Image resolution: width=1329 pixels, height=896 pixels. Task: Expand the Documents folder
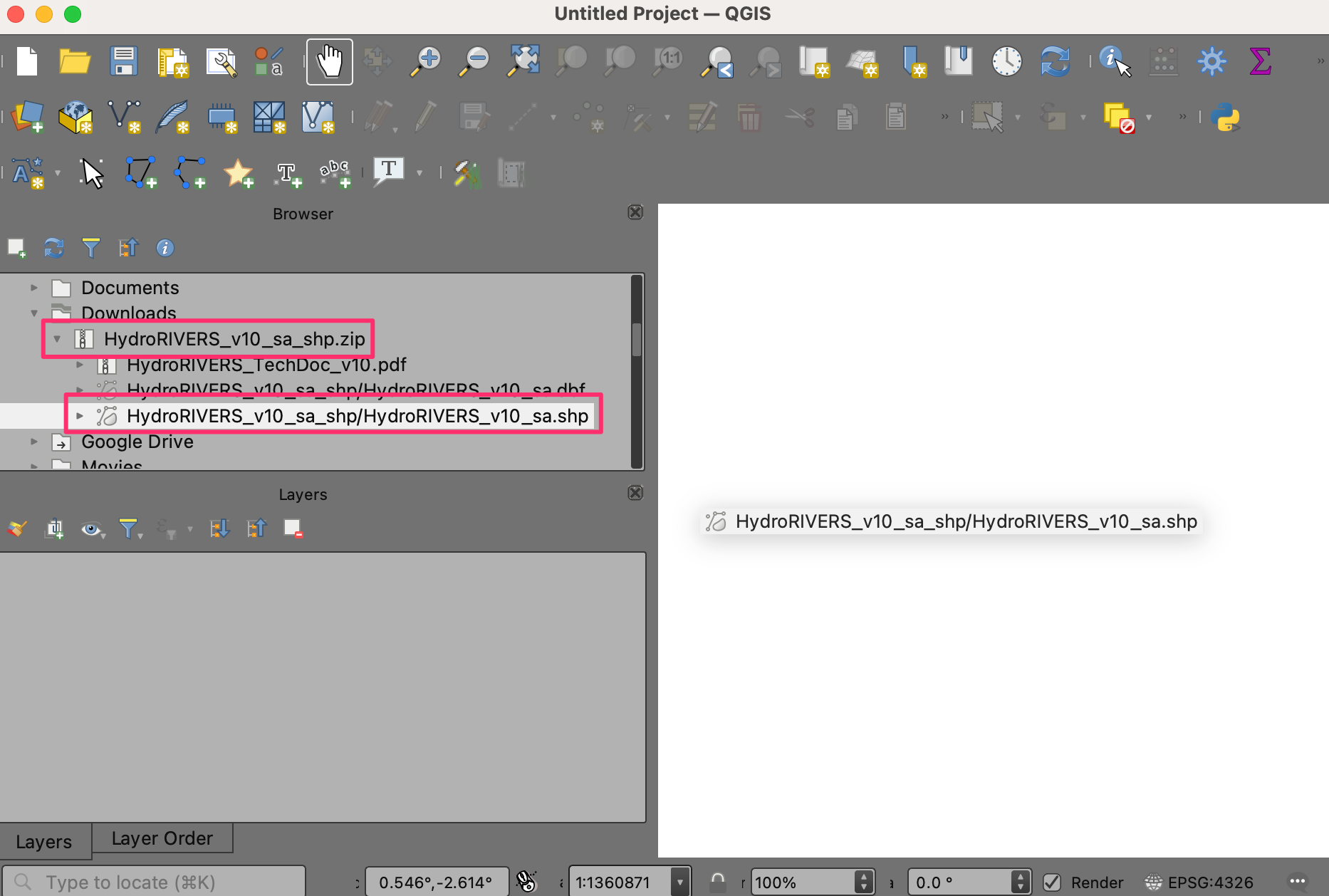pyautogui.click(x=34, y=288)
